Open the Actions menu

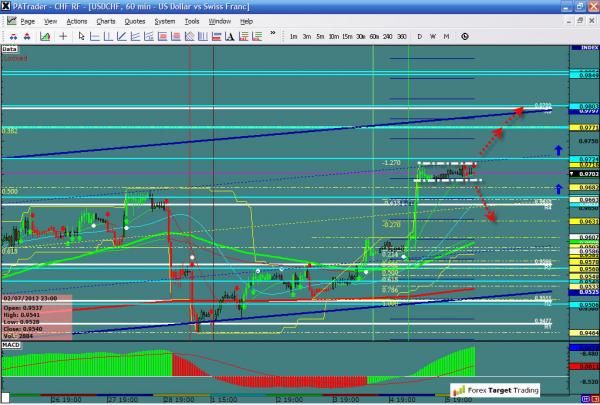click(77, 21)
